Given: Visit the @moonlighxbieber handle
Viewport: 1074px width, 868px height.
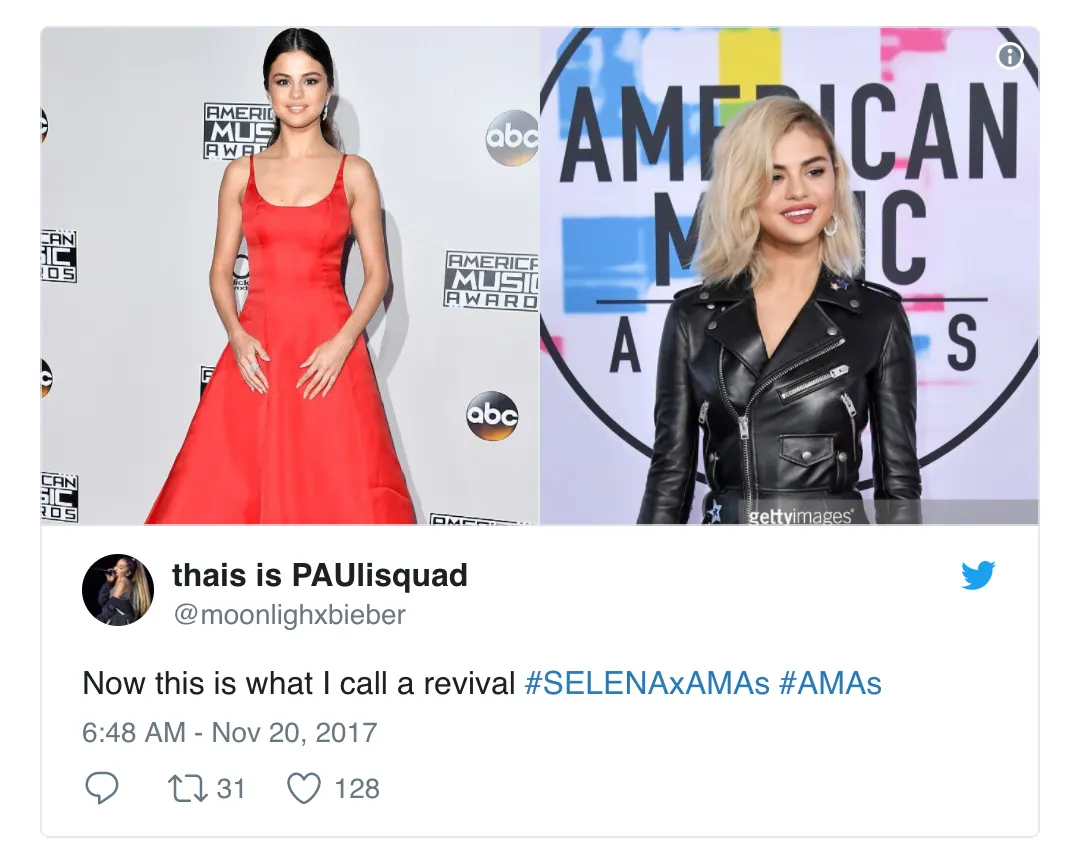Looking at the screenshot, I should tap(289, 615).
